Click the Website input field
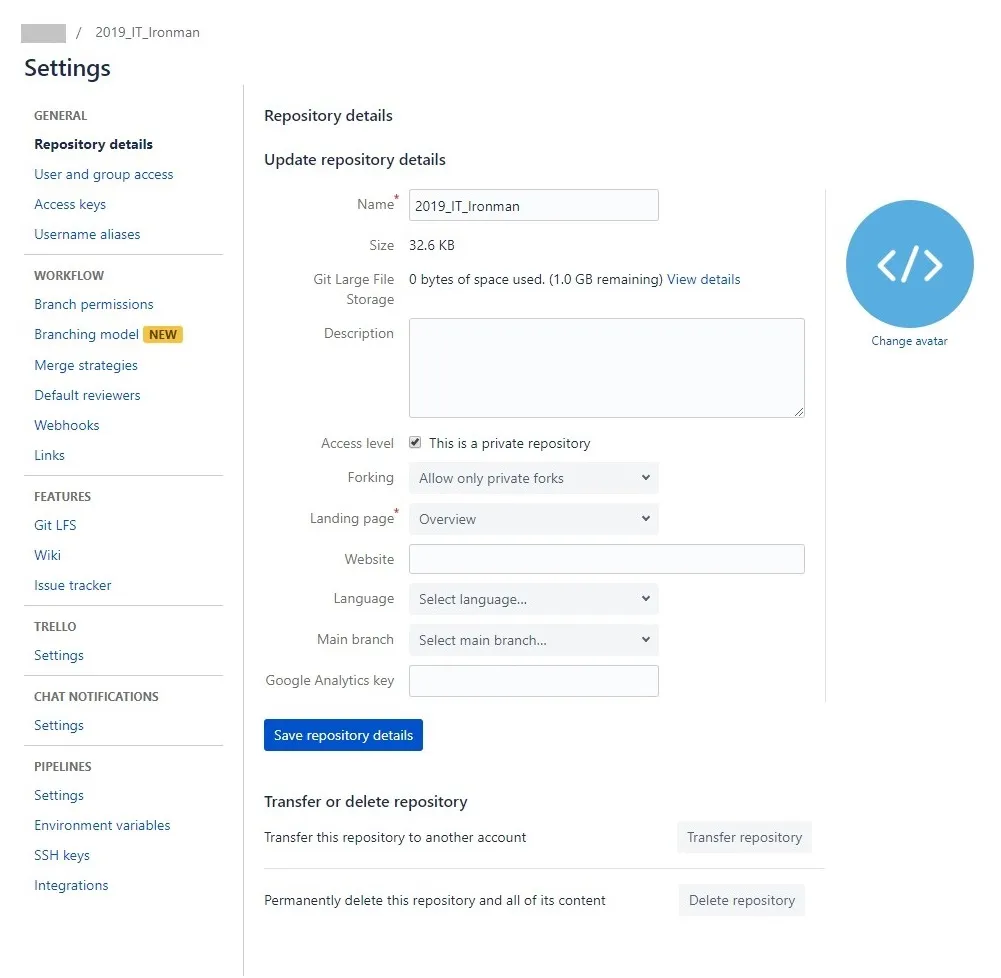This screenshot has height=978, width=1001. [606, 559]
